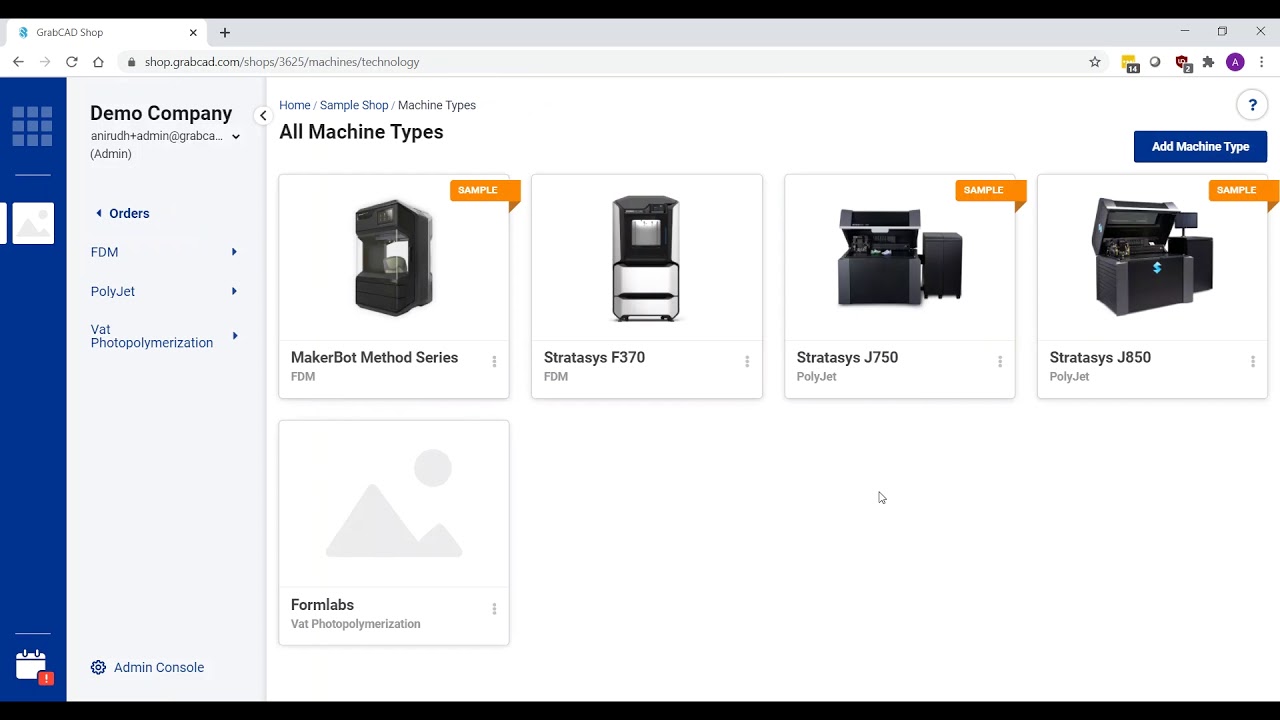1280x720 pixels.
Task: Click Vat Photopolymerization label under Formlabs
Action: (x=355, y=624)
